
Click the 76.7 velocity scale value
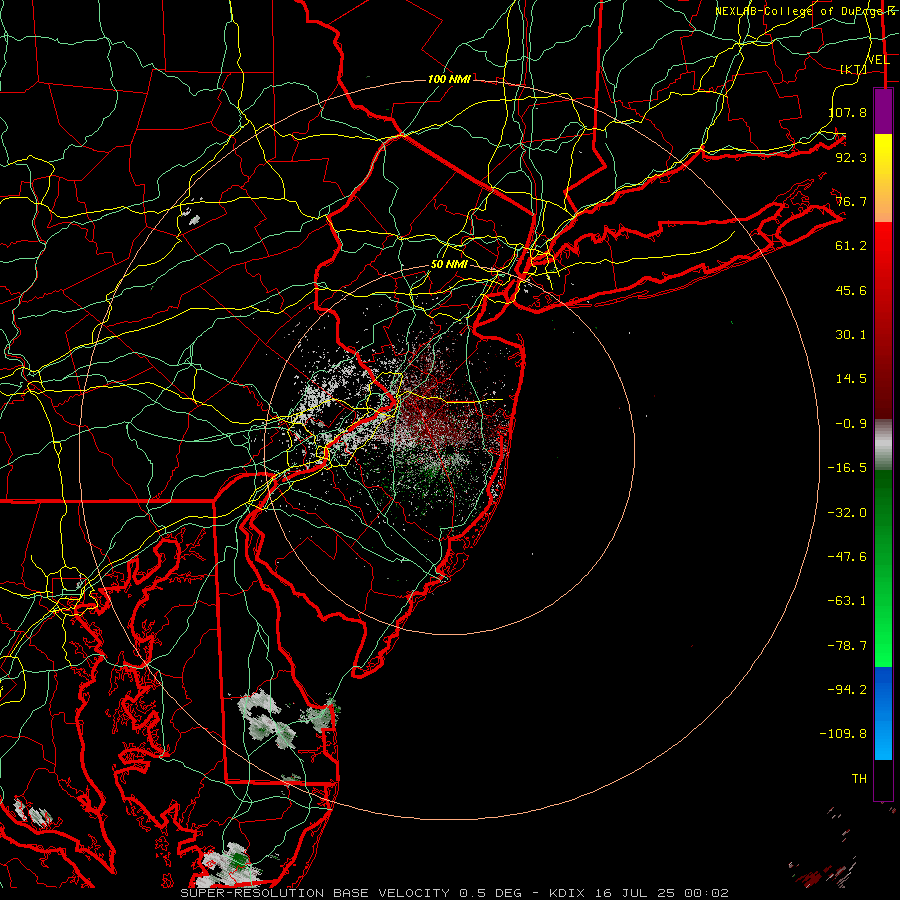(x=851, y=201)
